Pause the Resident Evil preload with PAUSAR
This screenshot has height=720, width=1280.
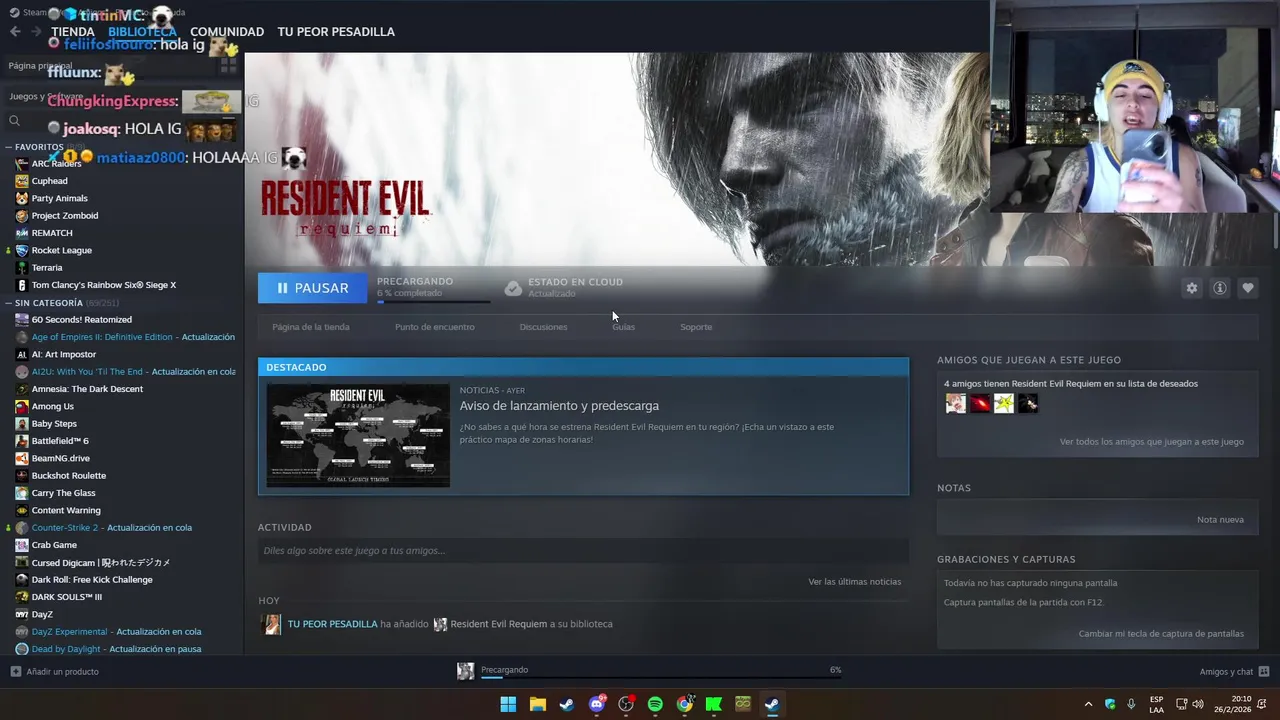pyautogui.click(x=313, y=288)
